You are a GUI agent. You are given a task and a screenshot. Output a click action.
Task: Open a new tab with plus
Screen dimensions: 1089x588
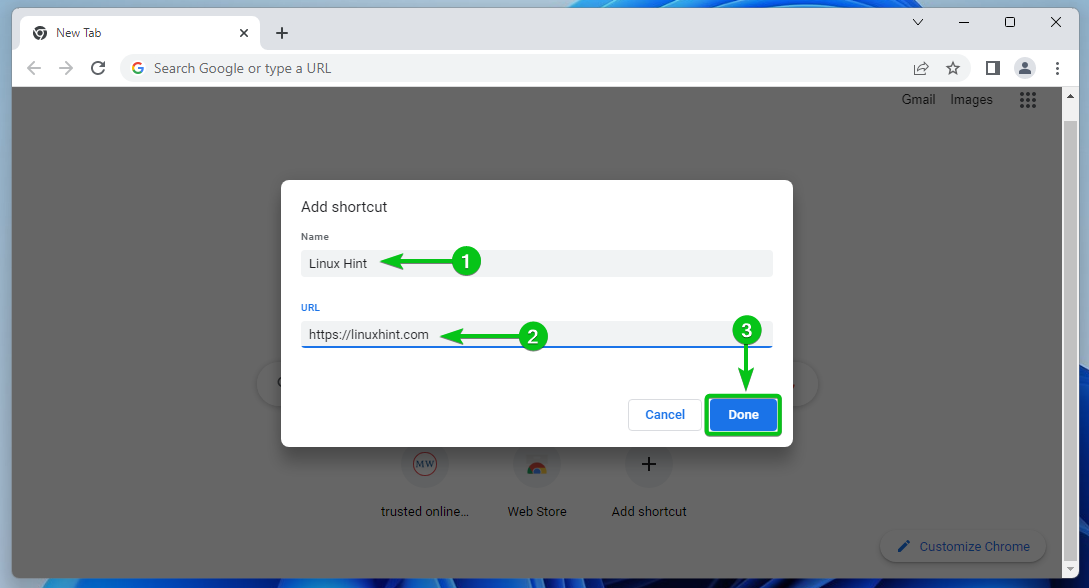point(281,33)
